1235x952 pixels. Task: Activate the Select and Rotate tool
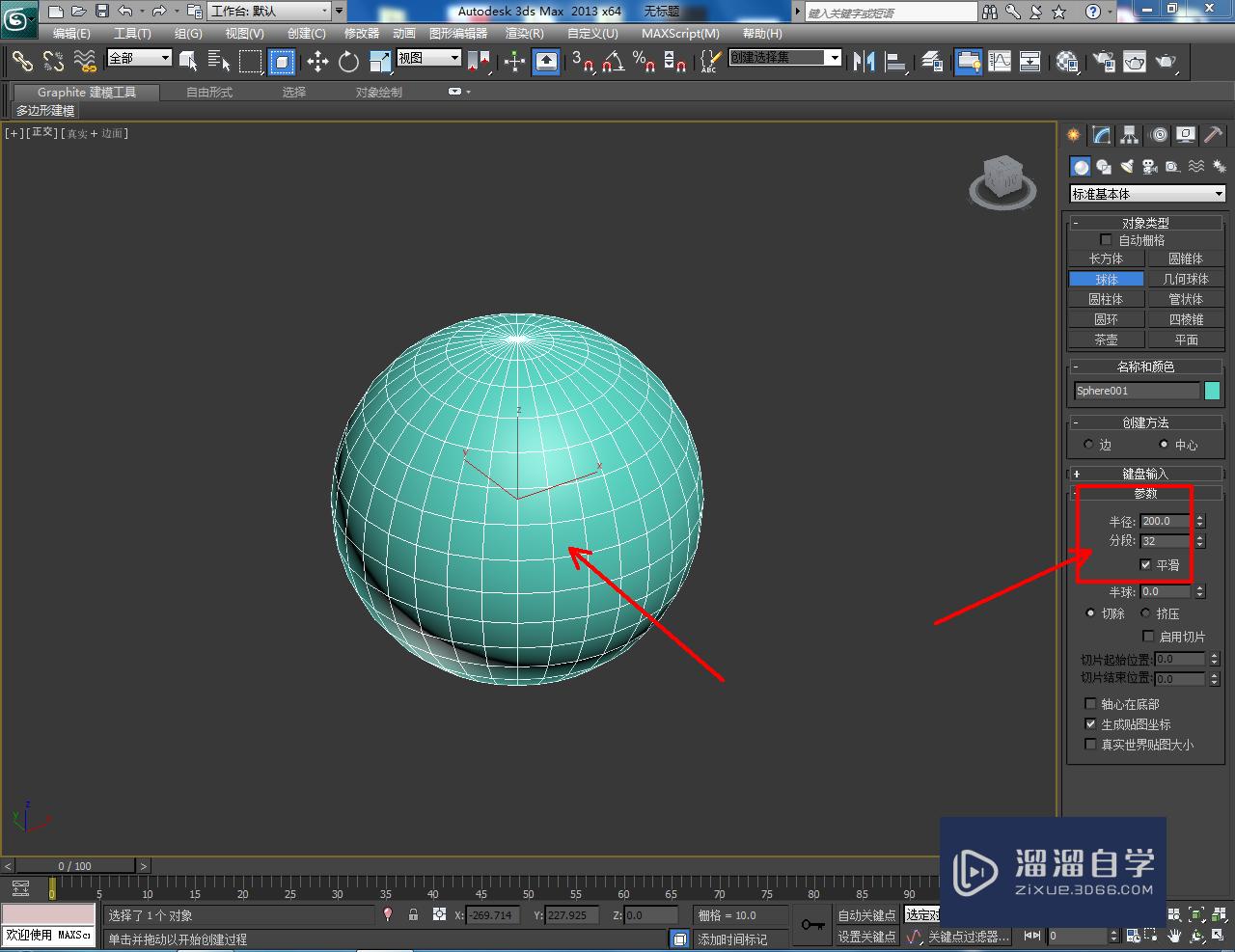(348, 62)
